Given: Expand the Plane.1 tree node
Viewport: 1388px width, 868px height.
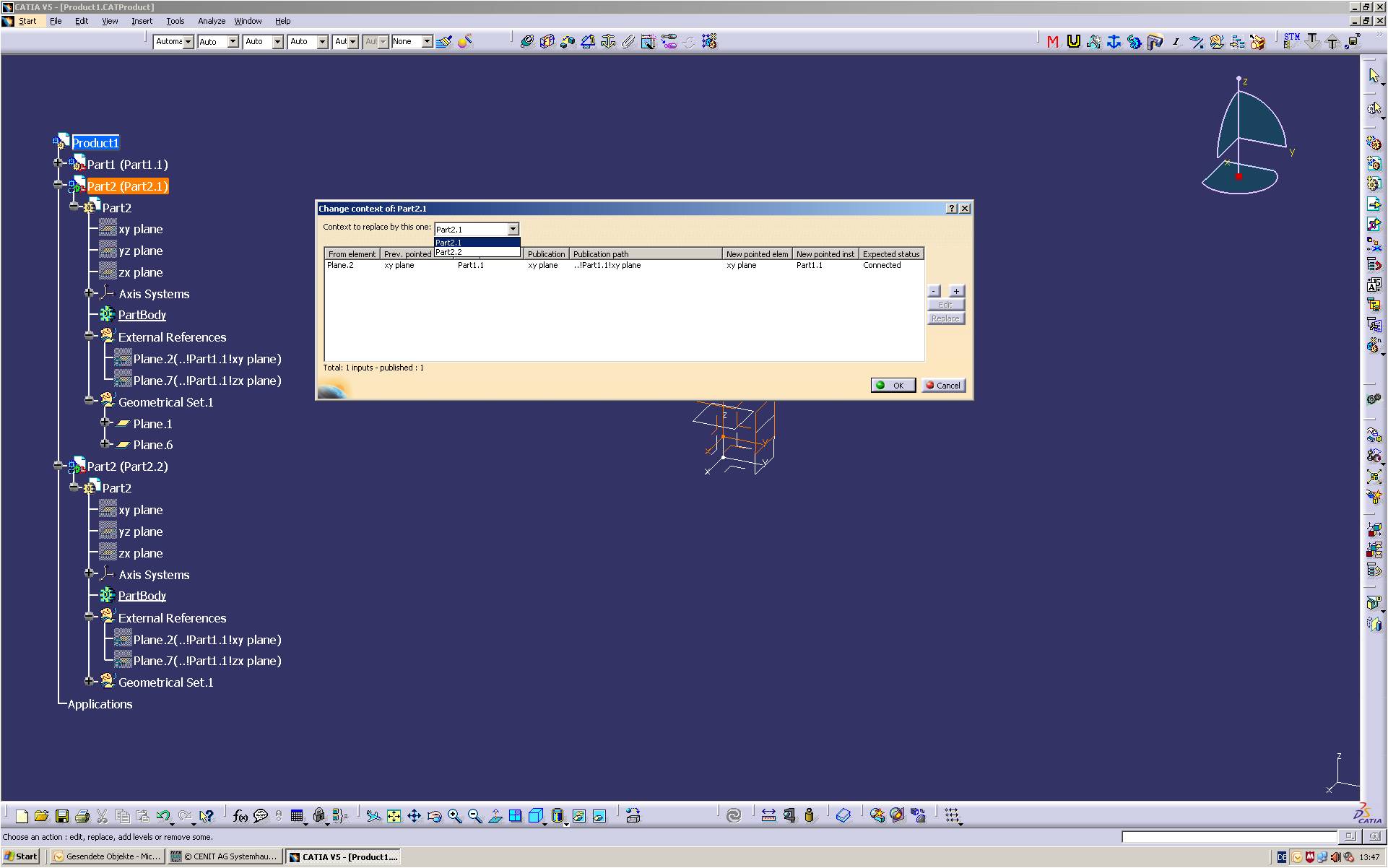Looking at the screenshot, I should (x=105, y=422).
